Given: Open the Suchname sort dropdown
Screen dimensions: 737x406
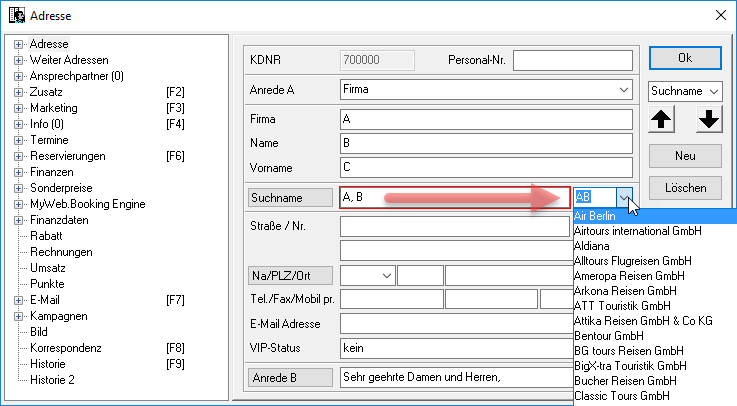Looking at the screenshot, I should click(713, 91).
